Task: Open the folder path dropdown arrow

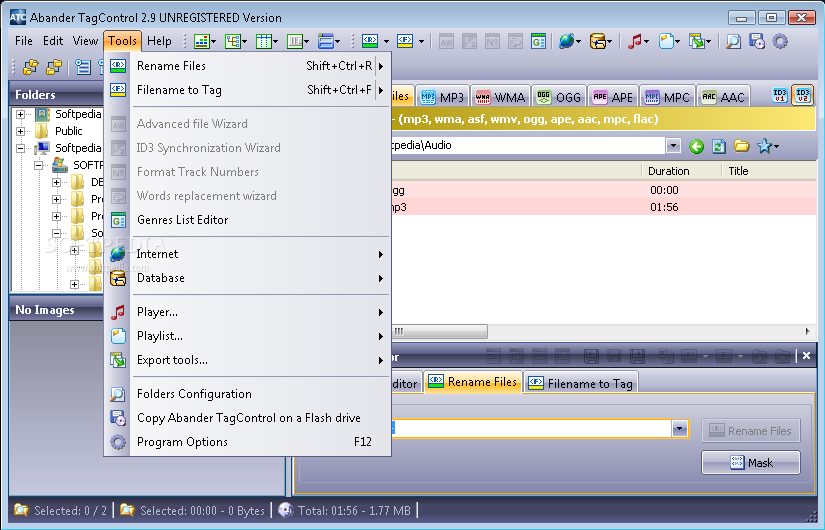Action: (x=673, y=146)
